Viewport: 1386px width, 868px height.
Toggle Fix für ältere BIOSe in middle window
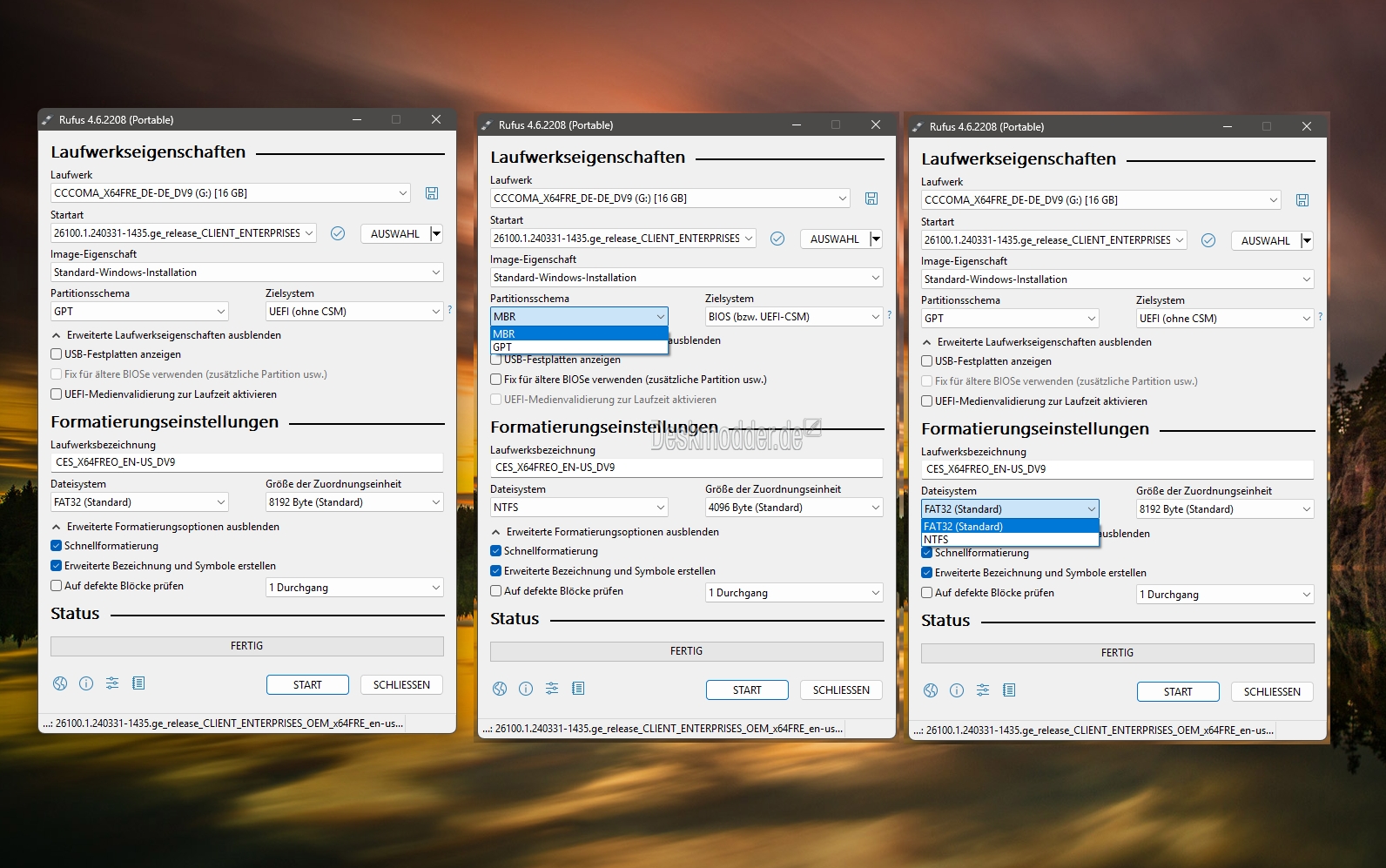pos(495,380)
